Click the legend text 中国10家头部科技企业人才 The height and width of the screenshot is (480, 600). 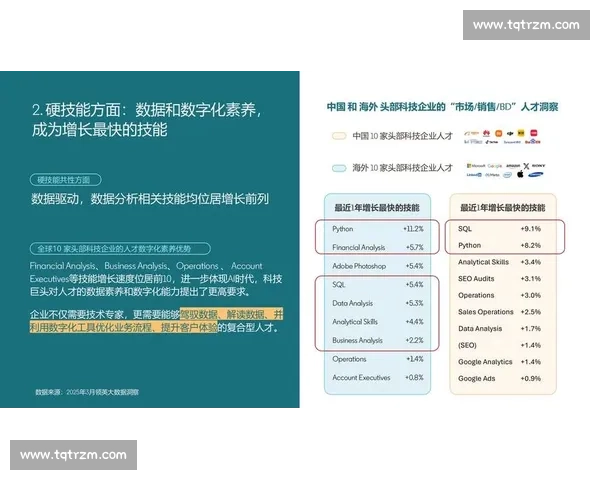[402, 136]
